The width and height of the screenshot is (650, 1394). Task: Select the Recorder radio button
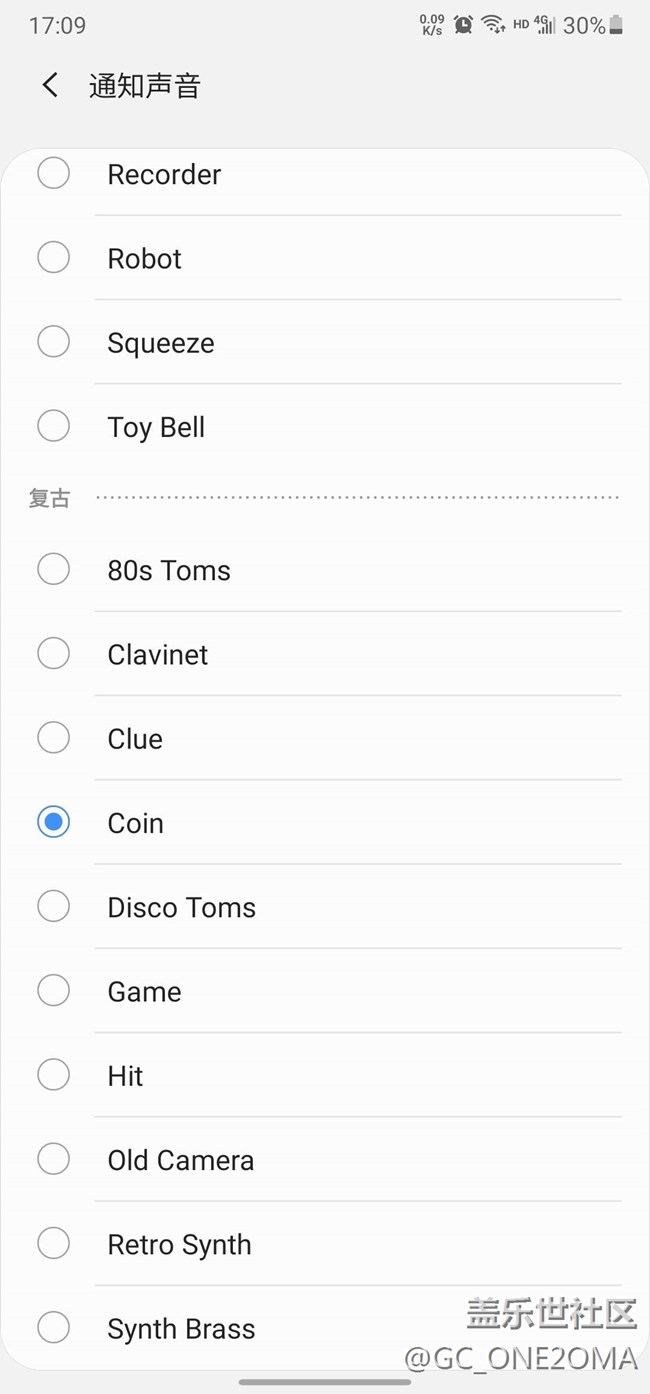[53, 173]
